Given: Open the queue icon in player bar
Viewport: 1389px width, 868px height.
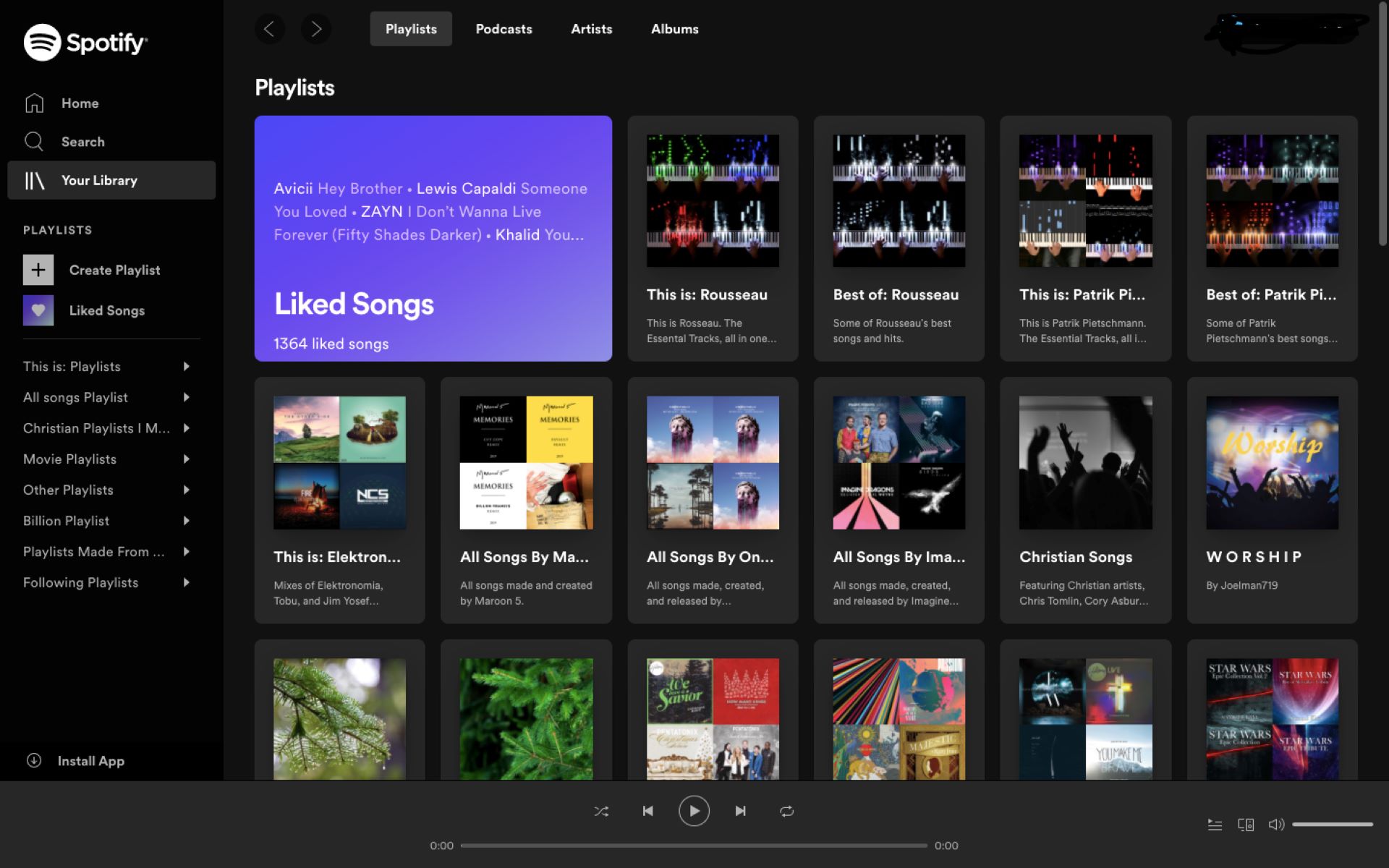Looking at the screenshot, I should pyautogui.click(x=1215, y=825).
